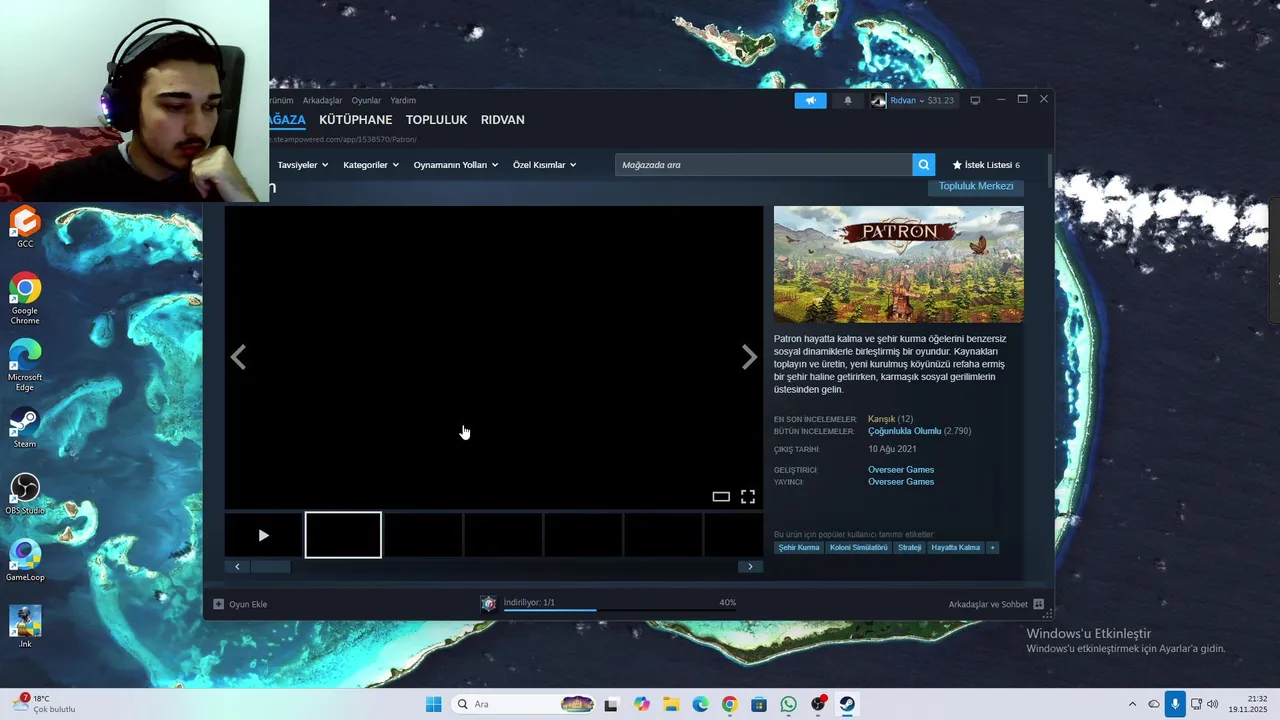
Task: Open Copilot from the taskbar
Action: coord(641,704)
